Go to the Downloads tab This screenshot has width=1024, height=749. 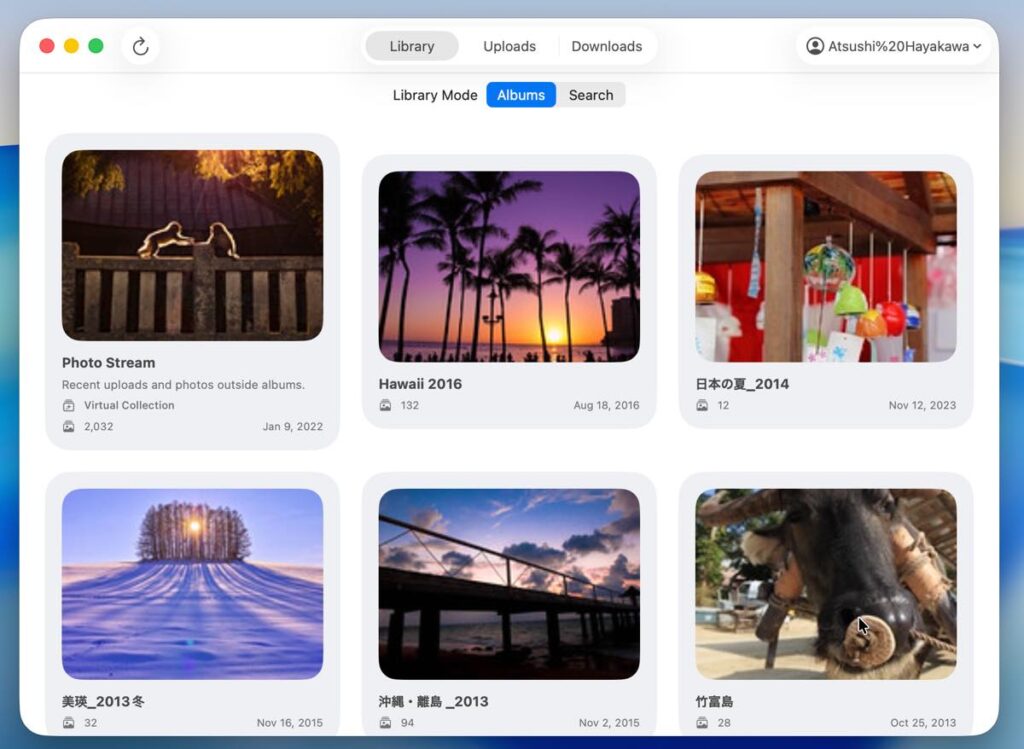[606, 46]
